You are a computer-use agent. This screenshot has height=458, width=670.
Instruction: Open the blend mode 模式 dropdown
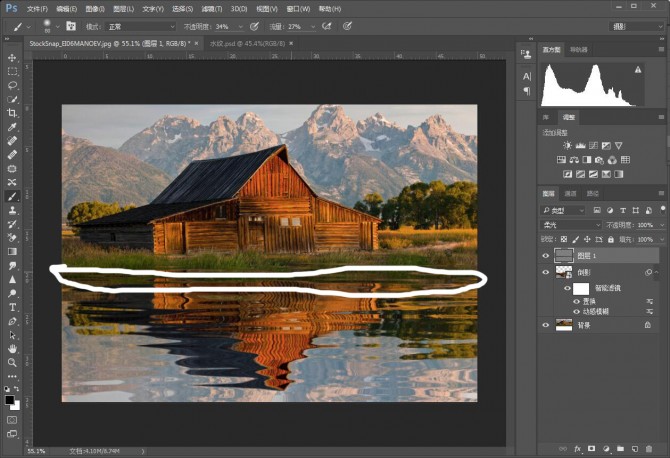(139, 26)
